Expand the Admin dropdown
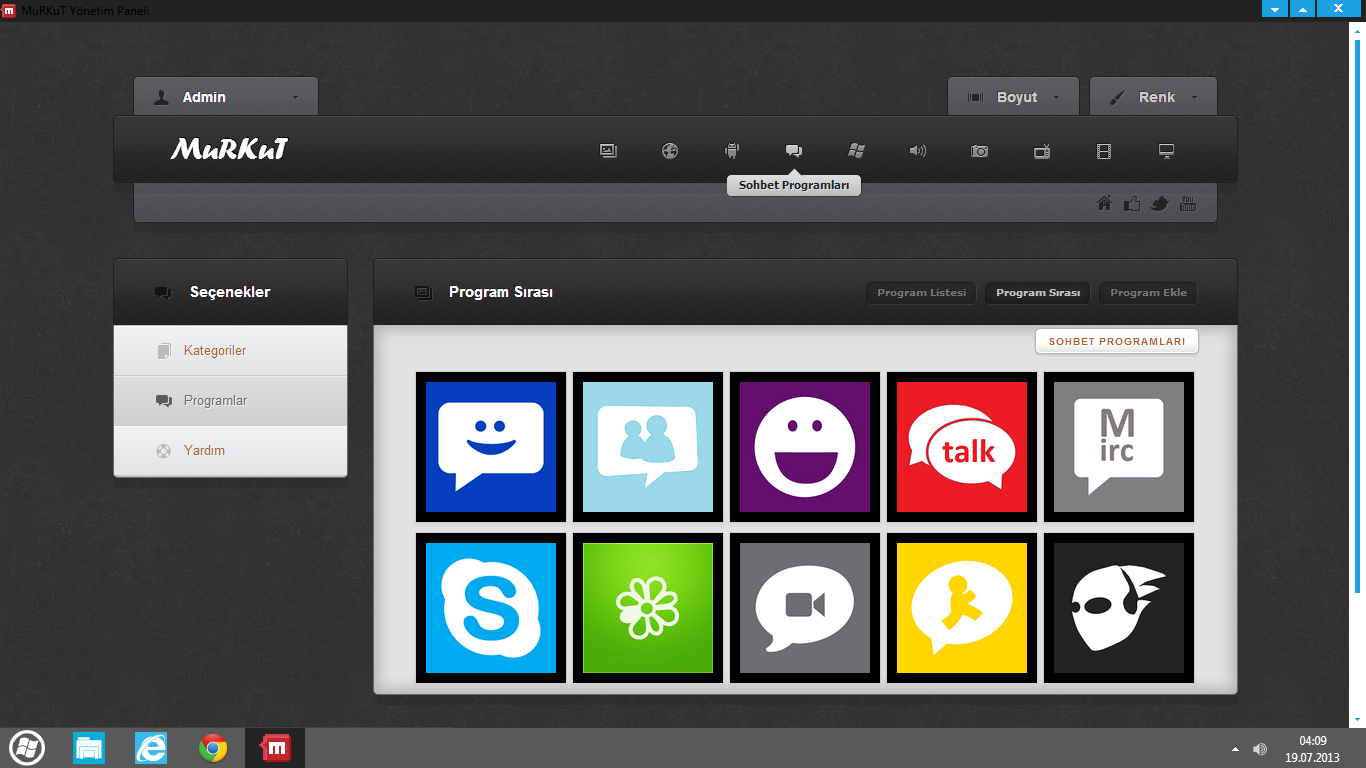 click(x=226, y=97)
